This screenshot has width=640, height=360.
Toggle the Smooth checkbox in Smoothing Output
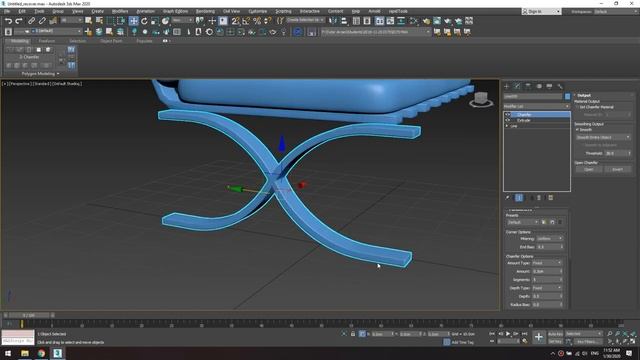click(x=577, y=130)
